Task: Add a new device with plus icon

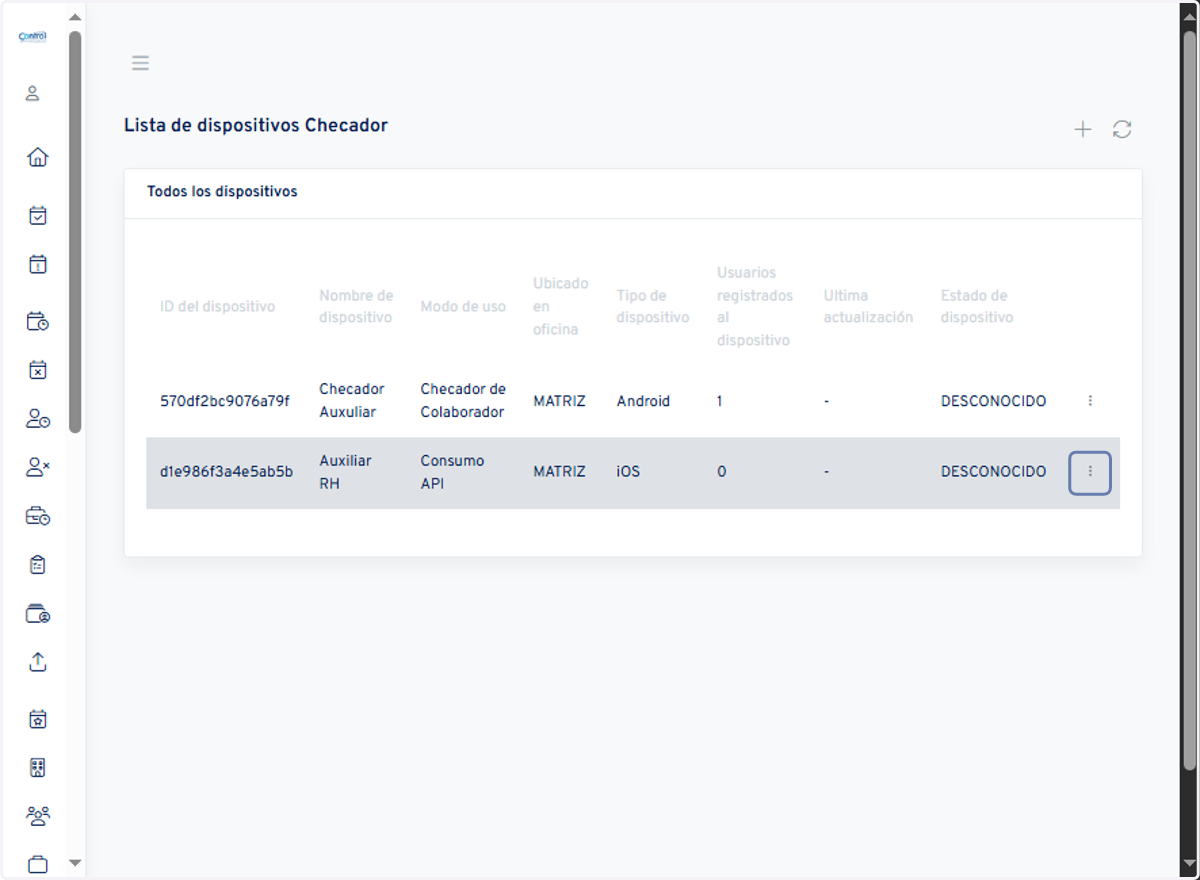Action: coord(1082,129)
